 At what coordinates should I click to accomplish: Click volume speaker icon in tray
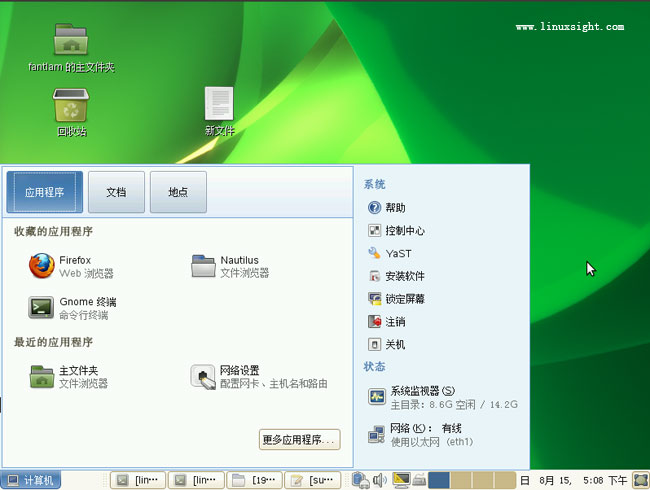380,481
